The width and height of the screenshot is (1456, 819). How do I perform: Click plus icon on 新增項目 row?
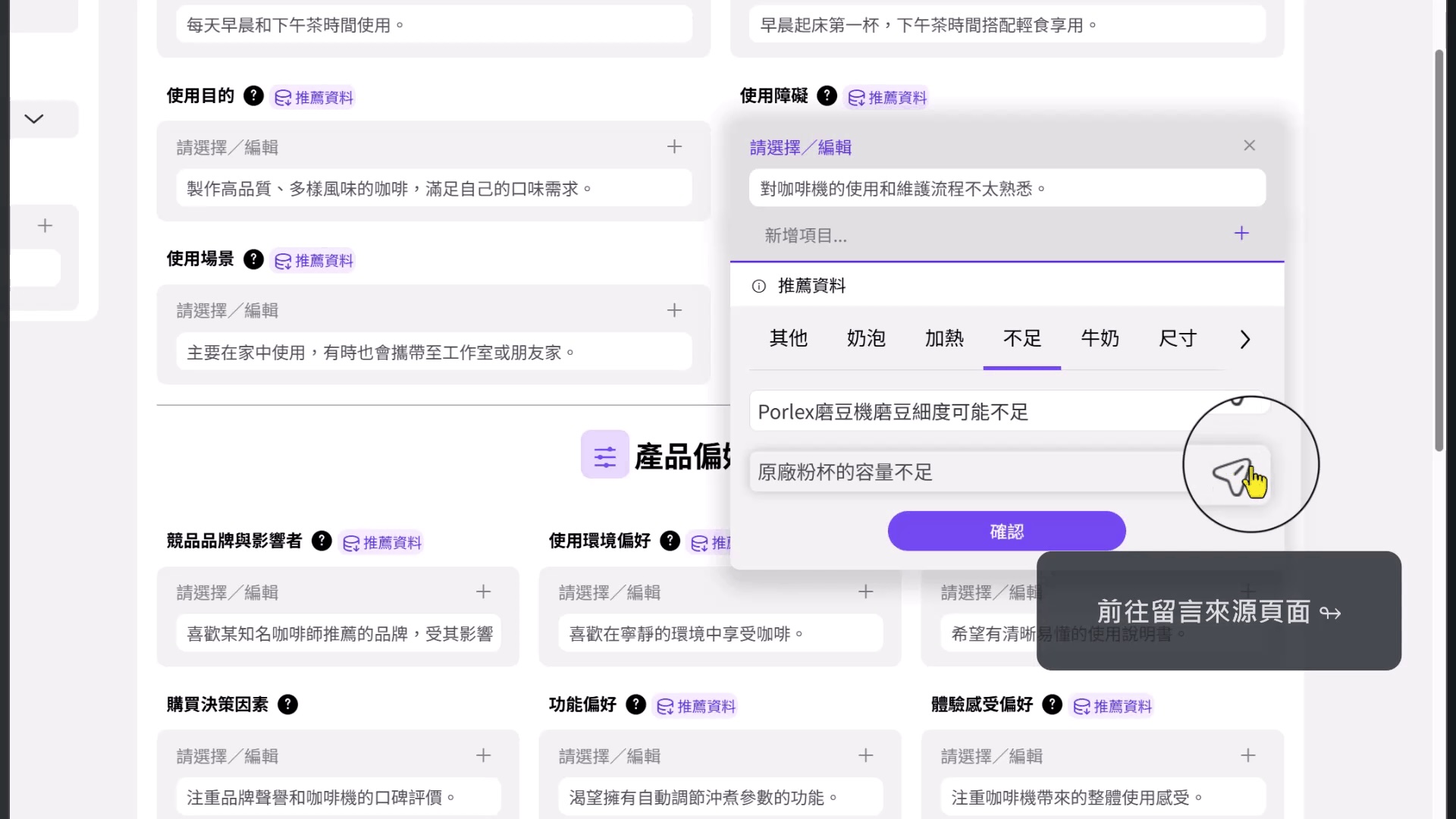coord(1241,234)
